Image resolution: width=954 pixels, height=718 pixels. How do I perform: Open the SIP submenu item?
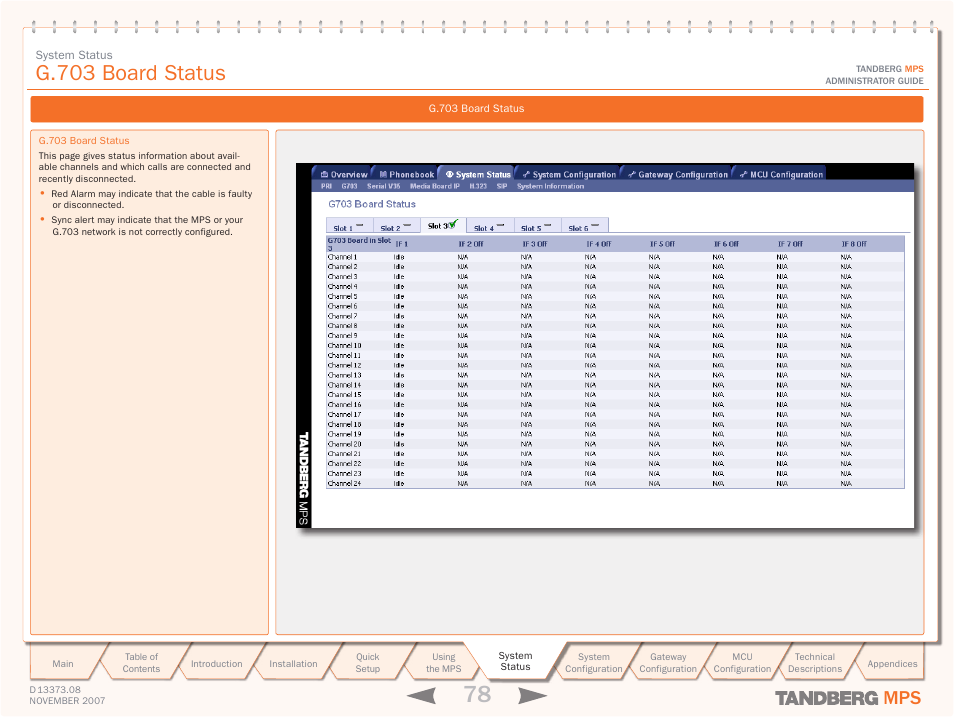(501, 186)
